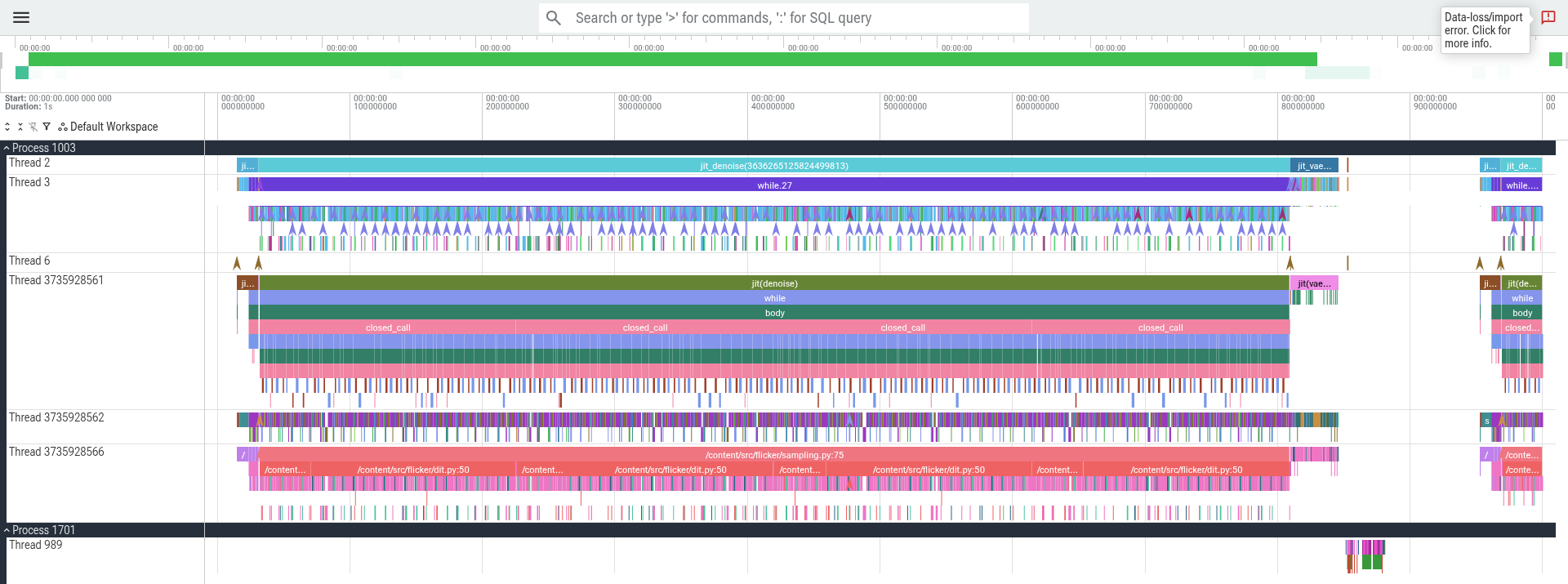Viewport: 1568px width, 584px height.
Task: Open the data-loss/import error notification
Action: tap(1485, 30)
